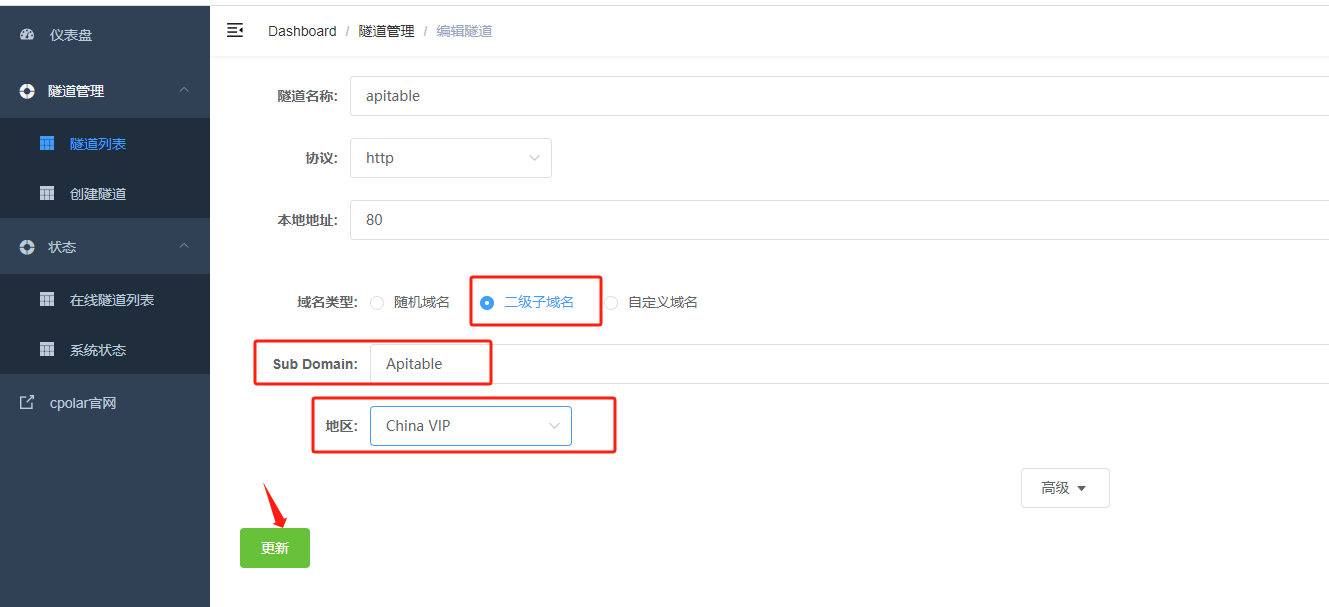Select the 二级子域名 radio button
Viewport: 1329px width, 607px height.
click(487, 303)
